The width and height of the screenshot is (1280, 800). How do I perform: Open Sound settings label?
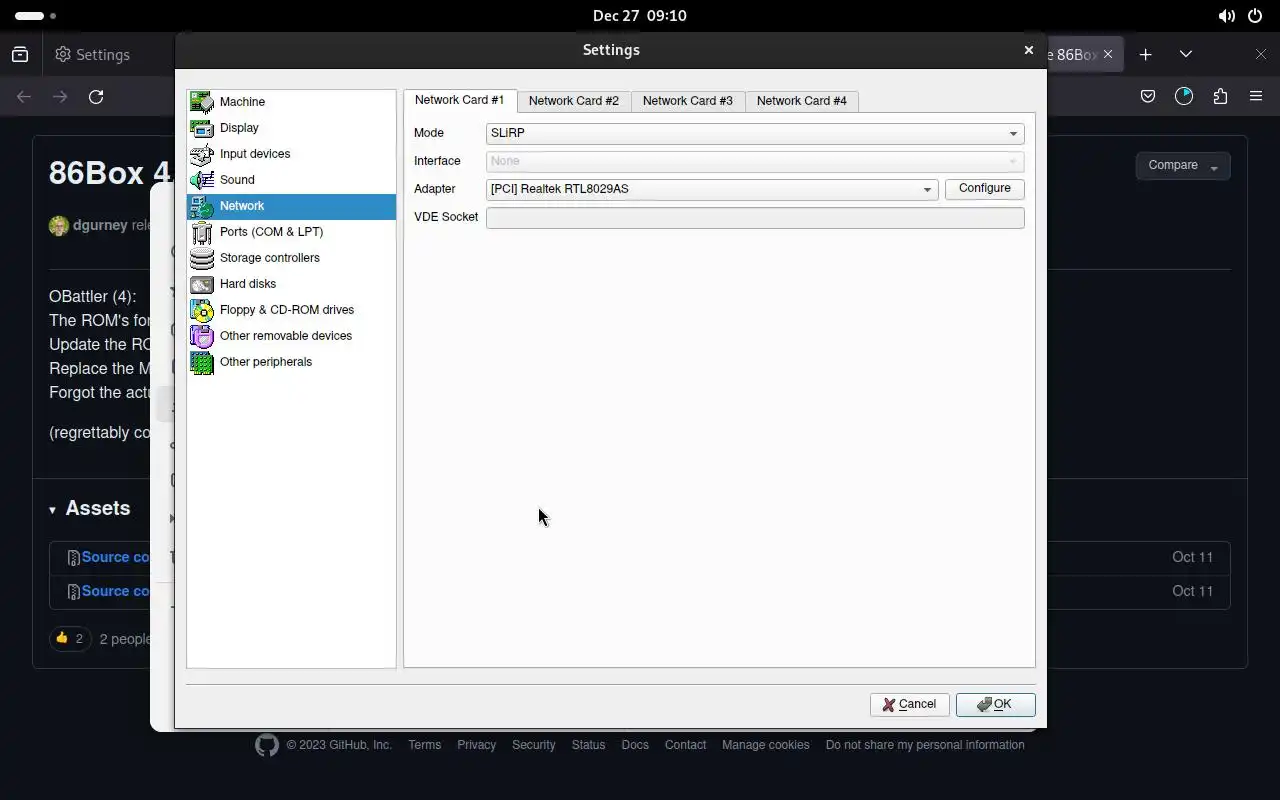coord(237,180)
